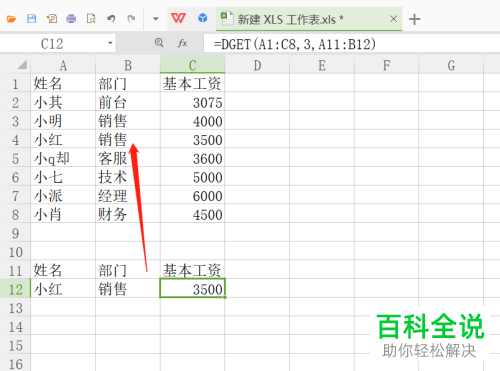The width and height of the screenshot is (500, 371).
Task: Select column C header
Action: (x=193, y=65)
